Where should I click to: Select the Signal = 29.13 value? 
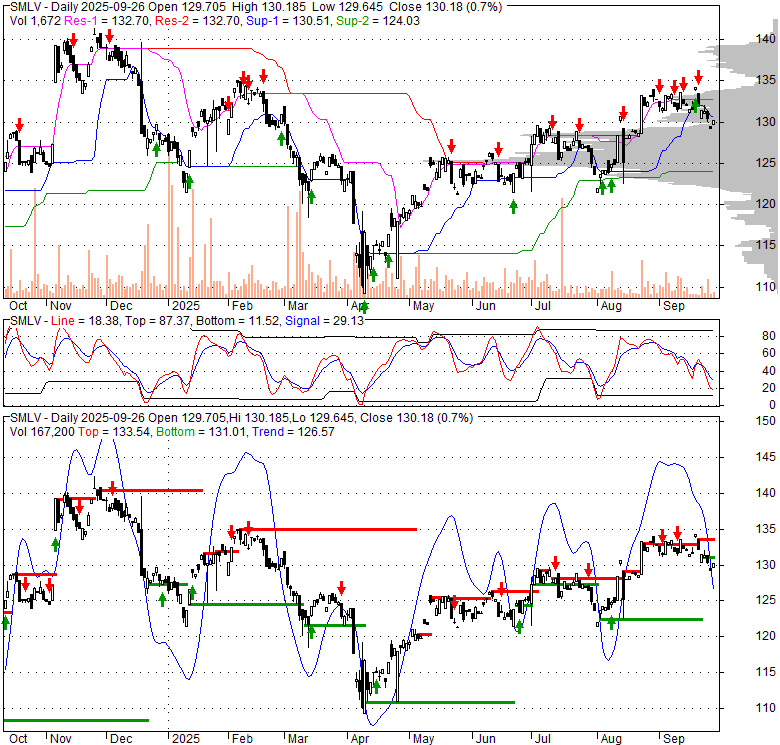point(324,321)
